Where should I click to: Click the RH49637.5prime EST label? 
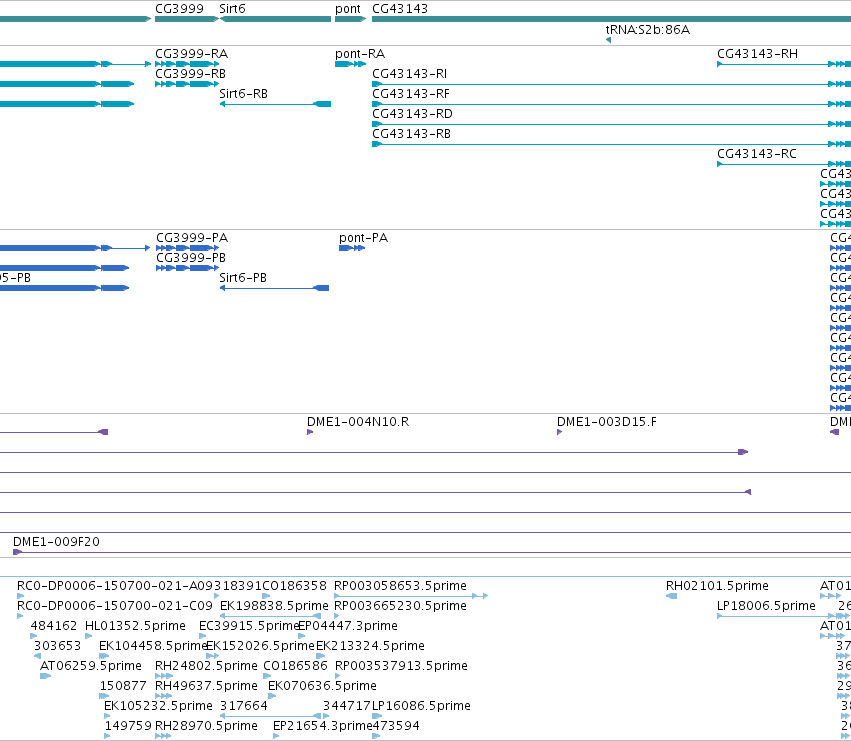click(206, 686)
